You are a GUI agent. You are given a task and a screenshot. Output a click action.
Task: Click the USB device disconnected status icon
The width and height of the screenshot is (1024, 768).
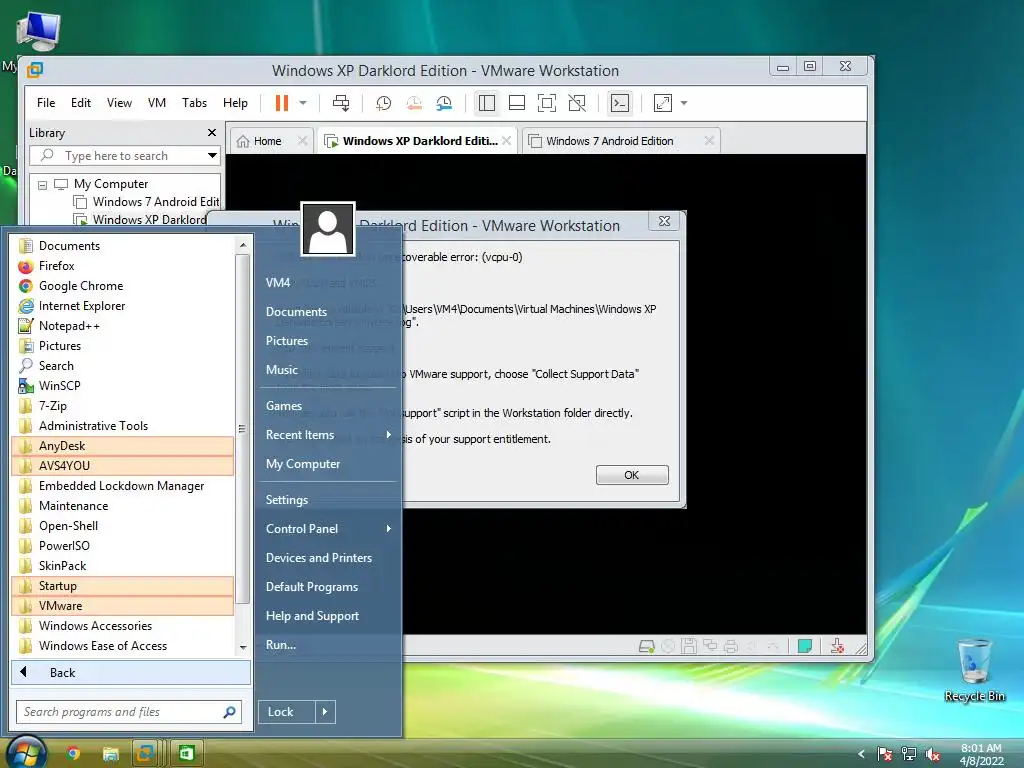837,647
